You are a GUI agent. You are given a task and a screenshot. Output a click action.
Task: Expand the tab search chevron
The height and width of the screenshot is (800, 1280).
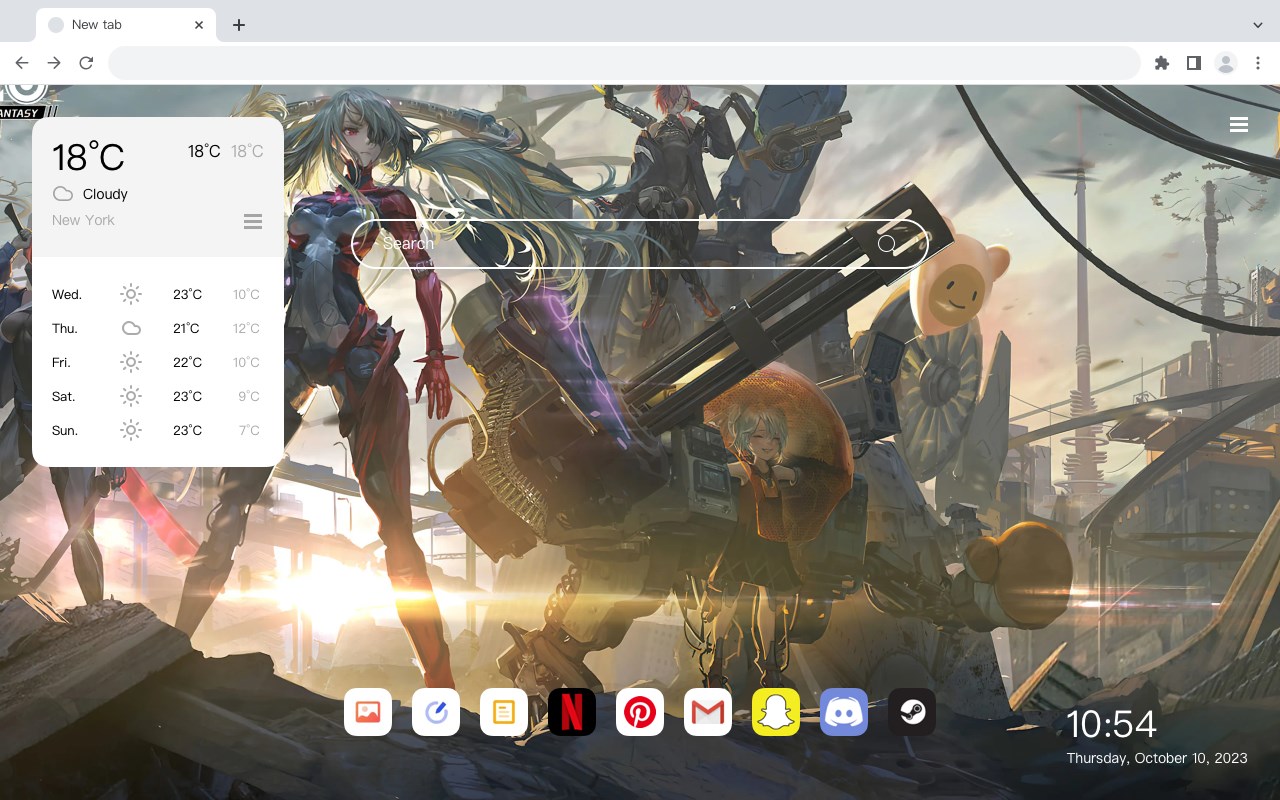1258,25
